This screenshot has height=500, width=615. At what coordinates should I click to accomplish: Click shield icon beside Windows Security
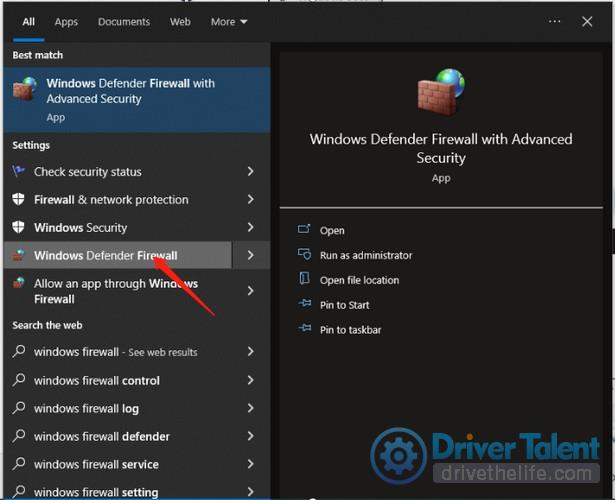(x=18, y=227)
